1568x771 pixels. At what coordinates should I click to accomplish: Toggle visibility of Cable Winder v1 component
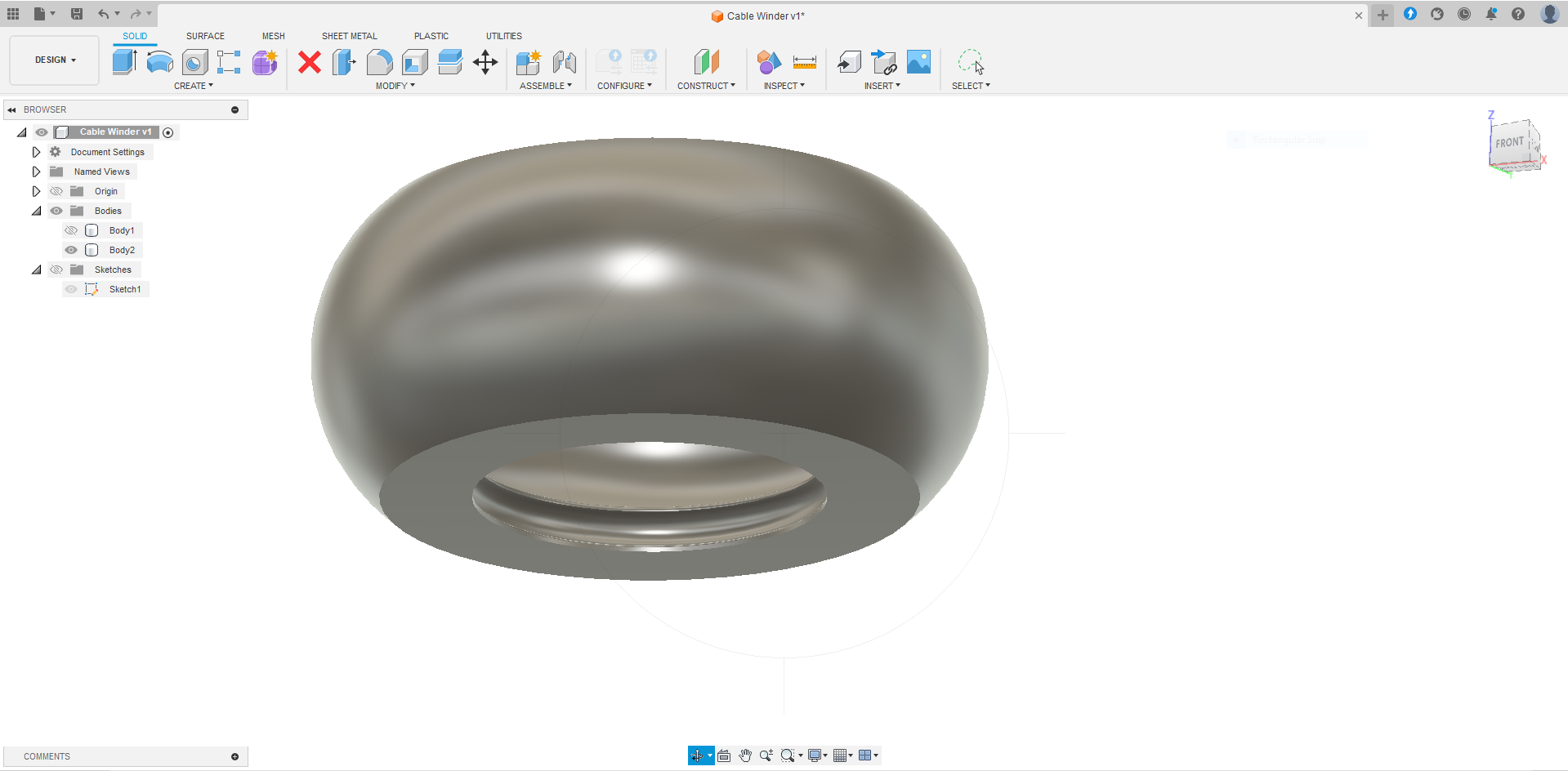click(42, 132)
